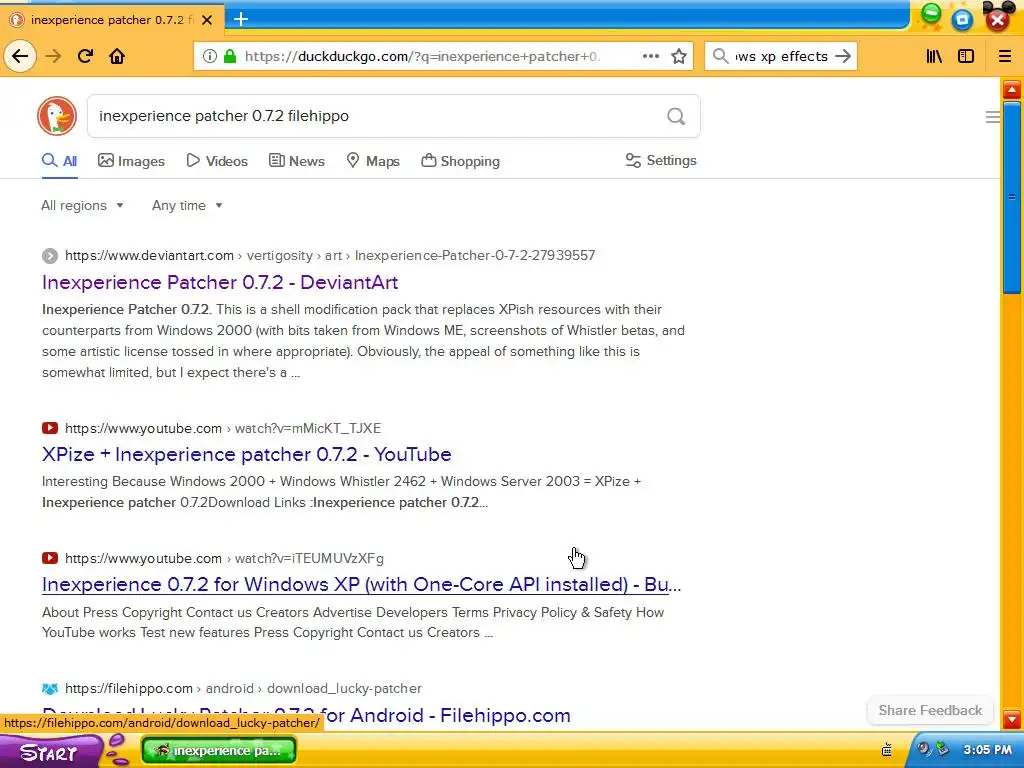Click the DeviantArt result favicon
This screenshot has height=768, width=1024.
50,255
